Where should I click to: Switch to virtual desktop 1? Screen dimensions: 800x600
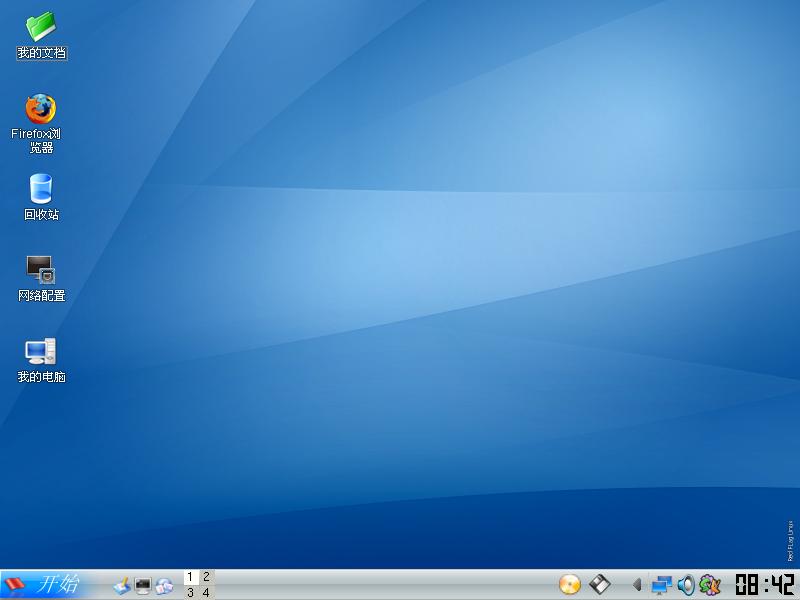point(191,577)
